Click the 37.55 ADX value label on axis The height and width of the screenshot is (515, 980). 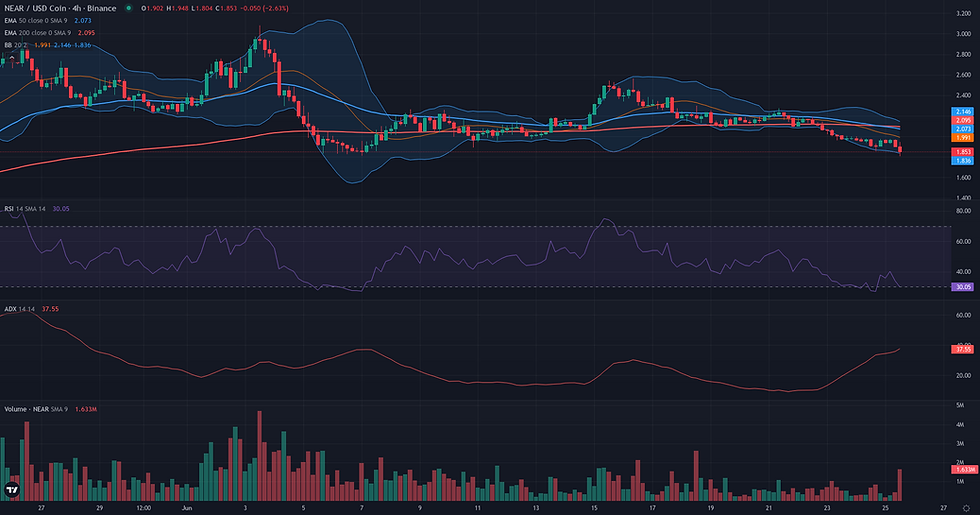pyautogui.click(x=962, y=350)
